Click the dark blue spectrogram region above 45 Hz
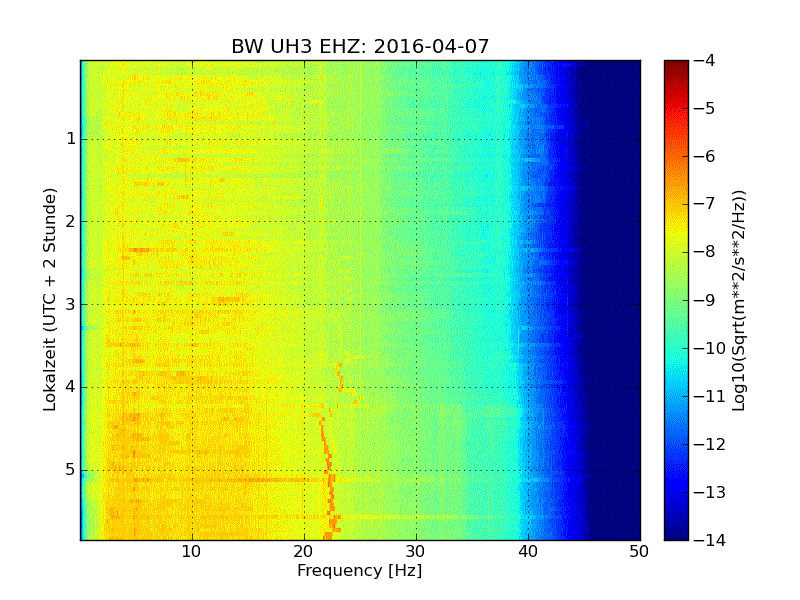Viewport: 800px width, 600px height. pos(615,300)
